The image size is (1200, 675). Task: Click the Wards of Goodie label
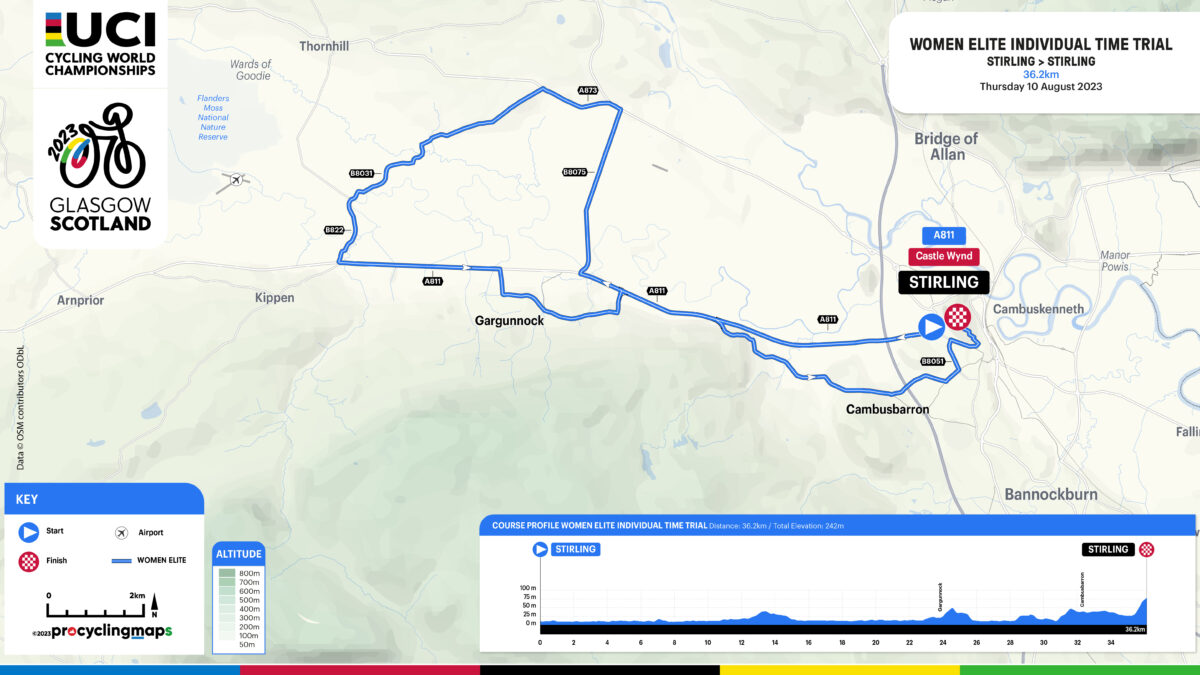pos(251,69)
